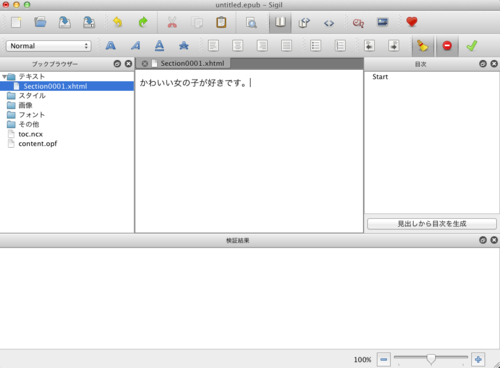The width and height of the screenshot is (500, 368).
Task: Apply bold formatting
Action: point(111,46)
